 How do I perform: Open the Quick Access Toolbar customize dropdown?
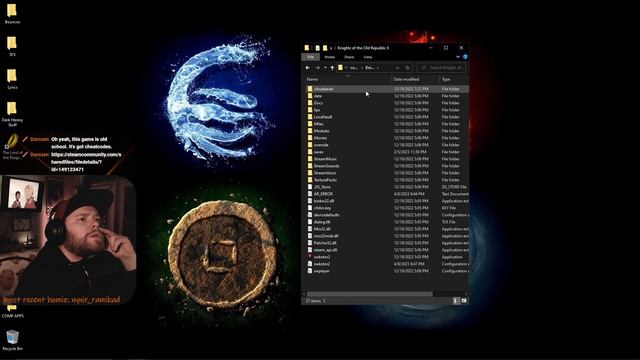point(331,48)
